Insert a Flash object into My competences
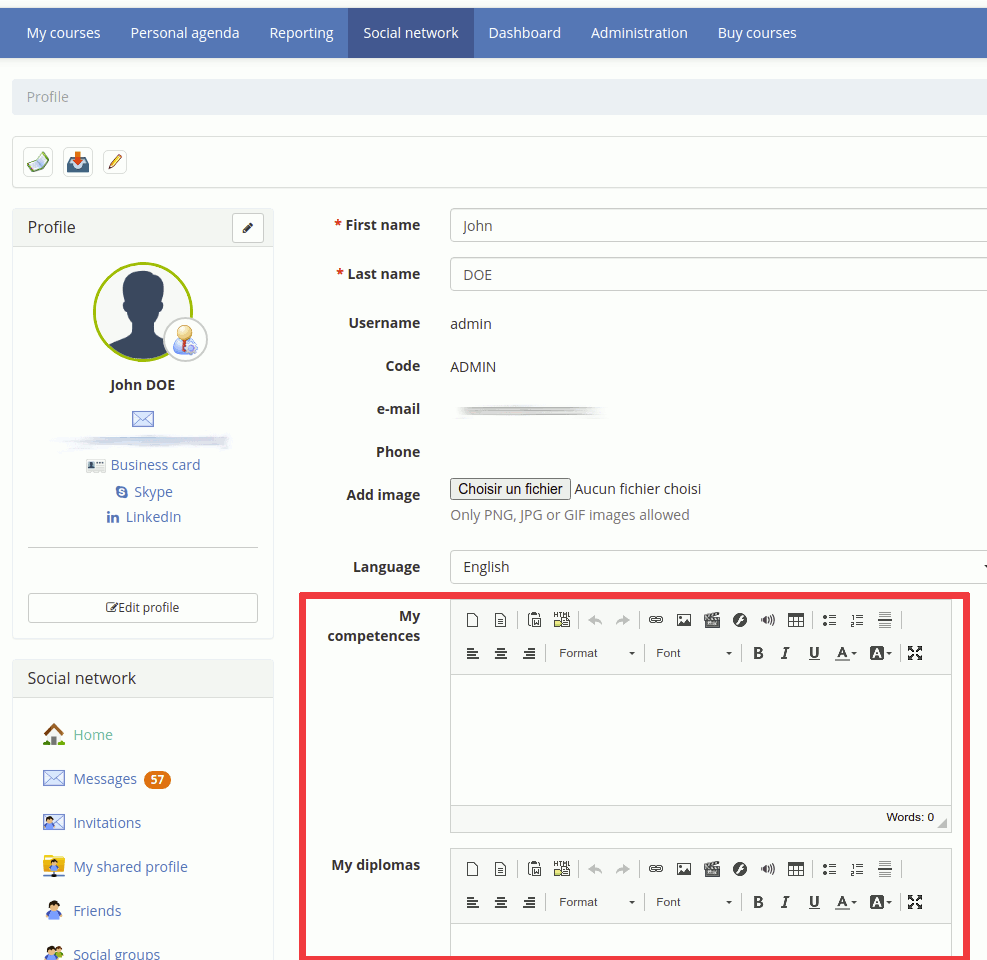 point(739,619)
